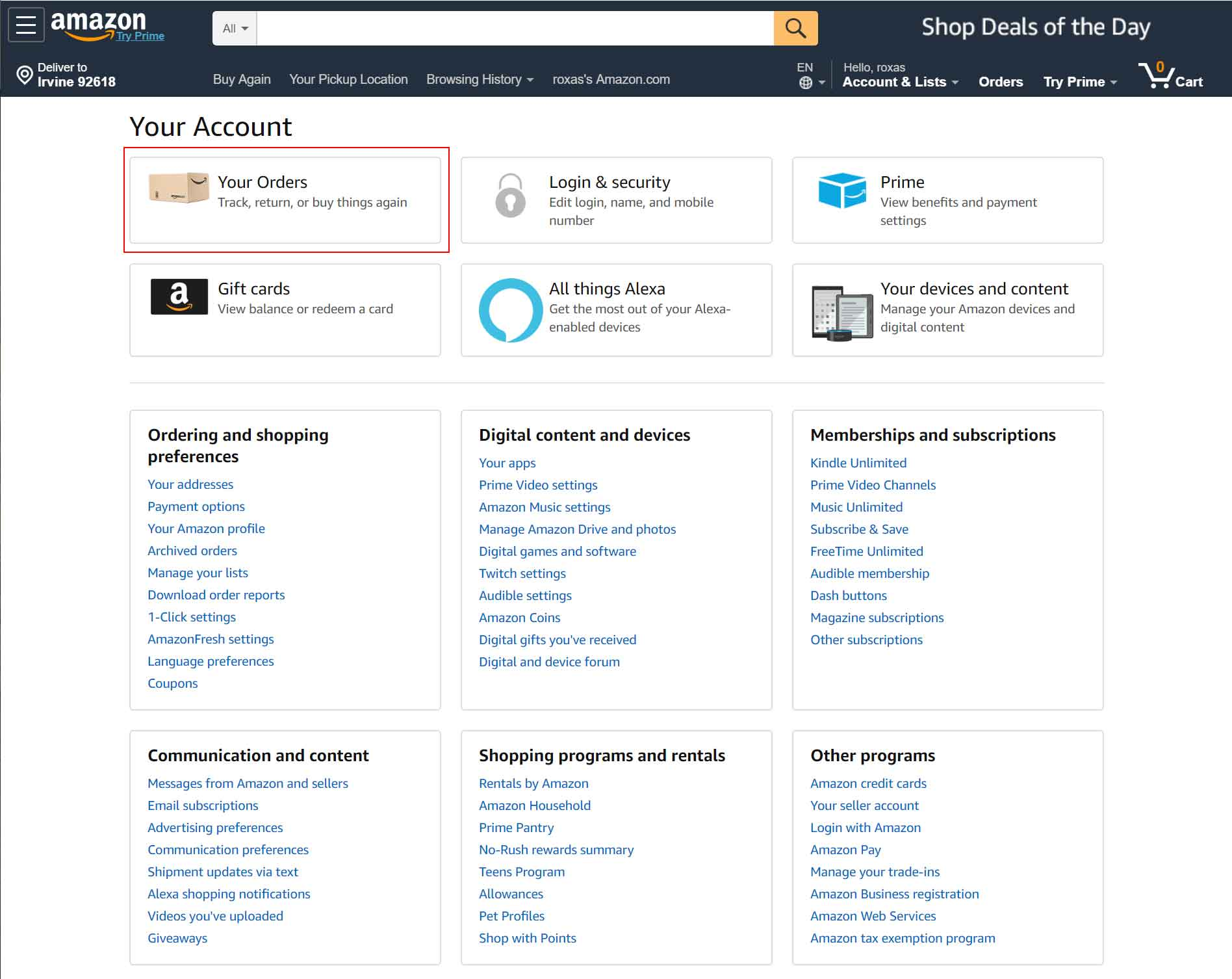Open Manage Amazon Drive and photos
This screenshot has width=1232, height=979.
tap(578, 529)
